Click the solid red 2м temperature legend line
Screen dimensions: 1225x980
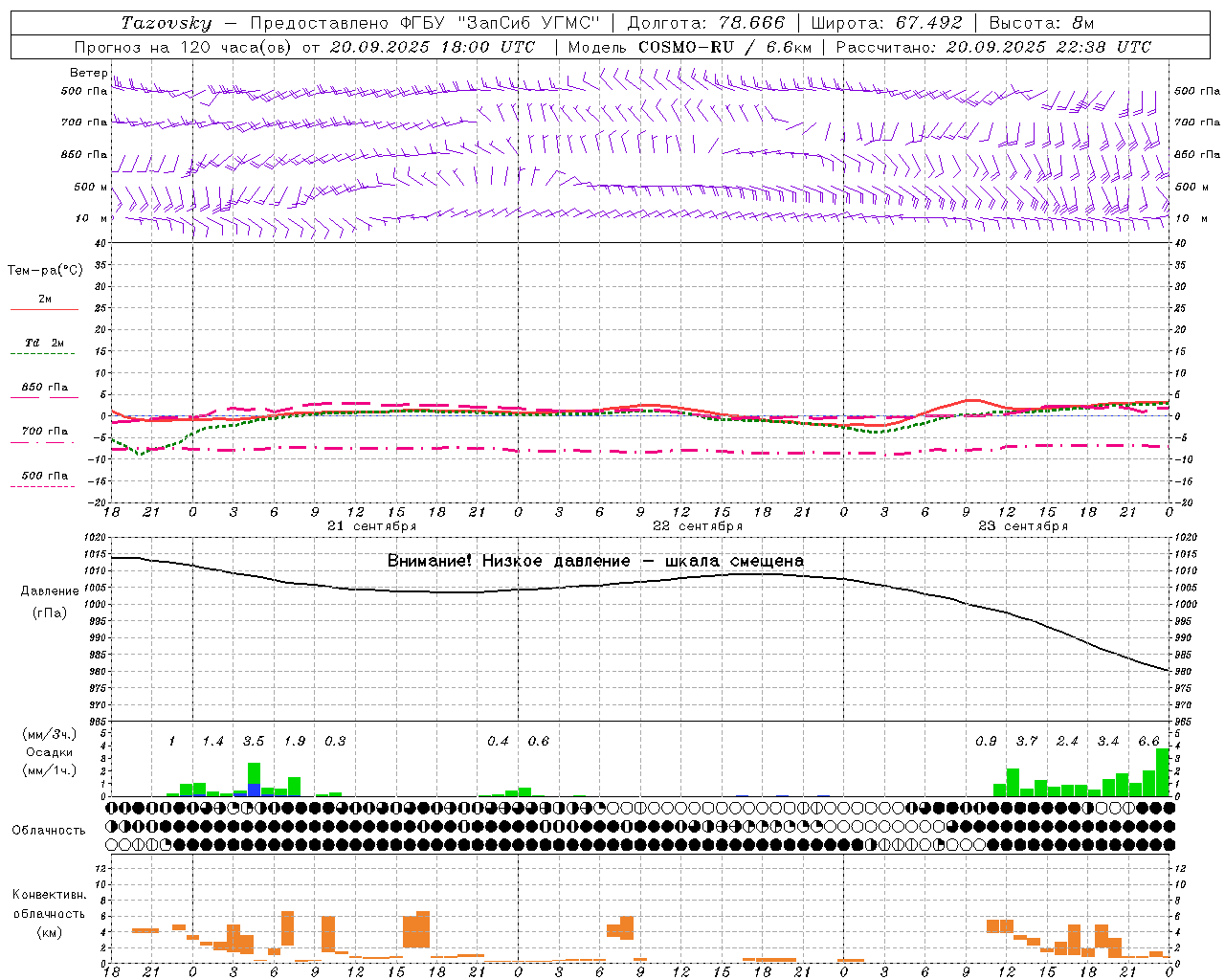44,310
